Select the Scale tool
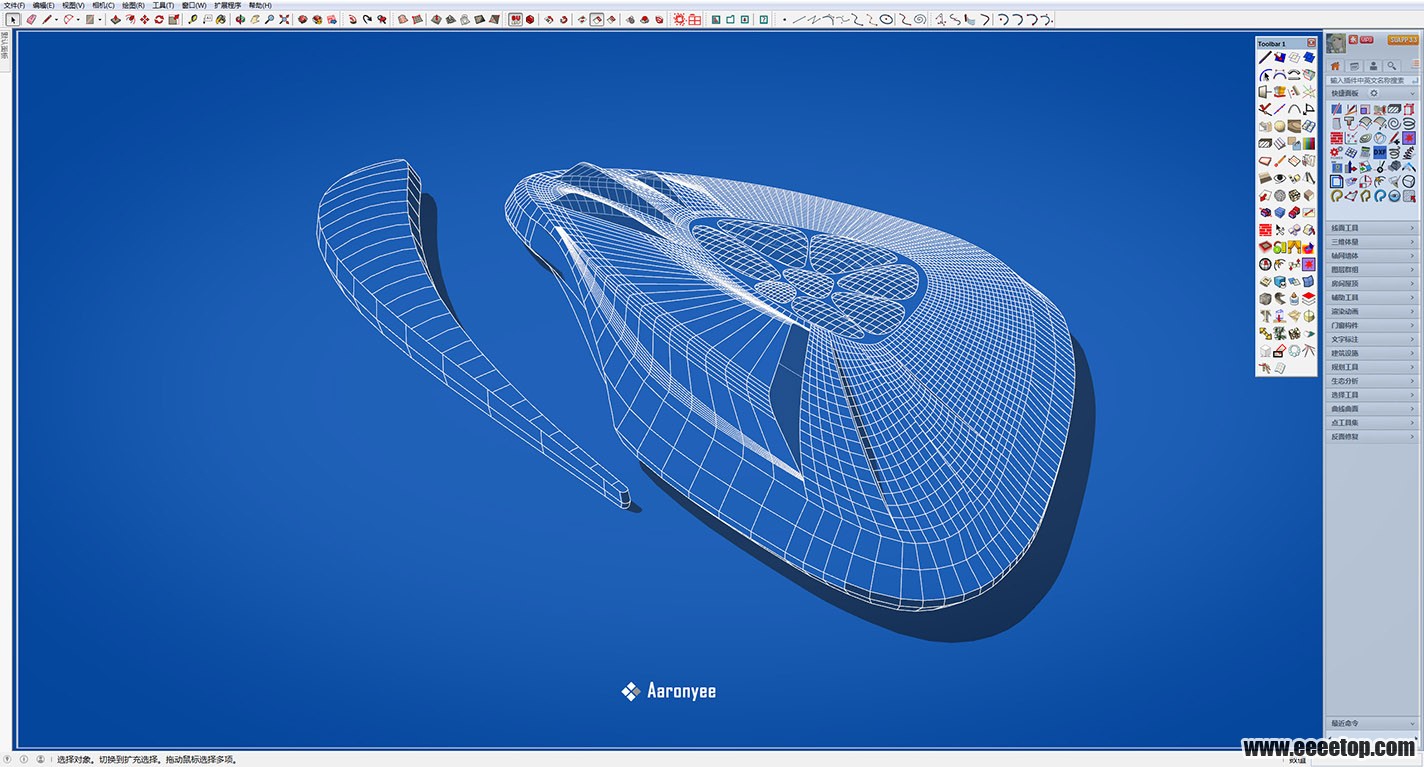The width and height of the screenshot is (1424, 767). (175, 19)
